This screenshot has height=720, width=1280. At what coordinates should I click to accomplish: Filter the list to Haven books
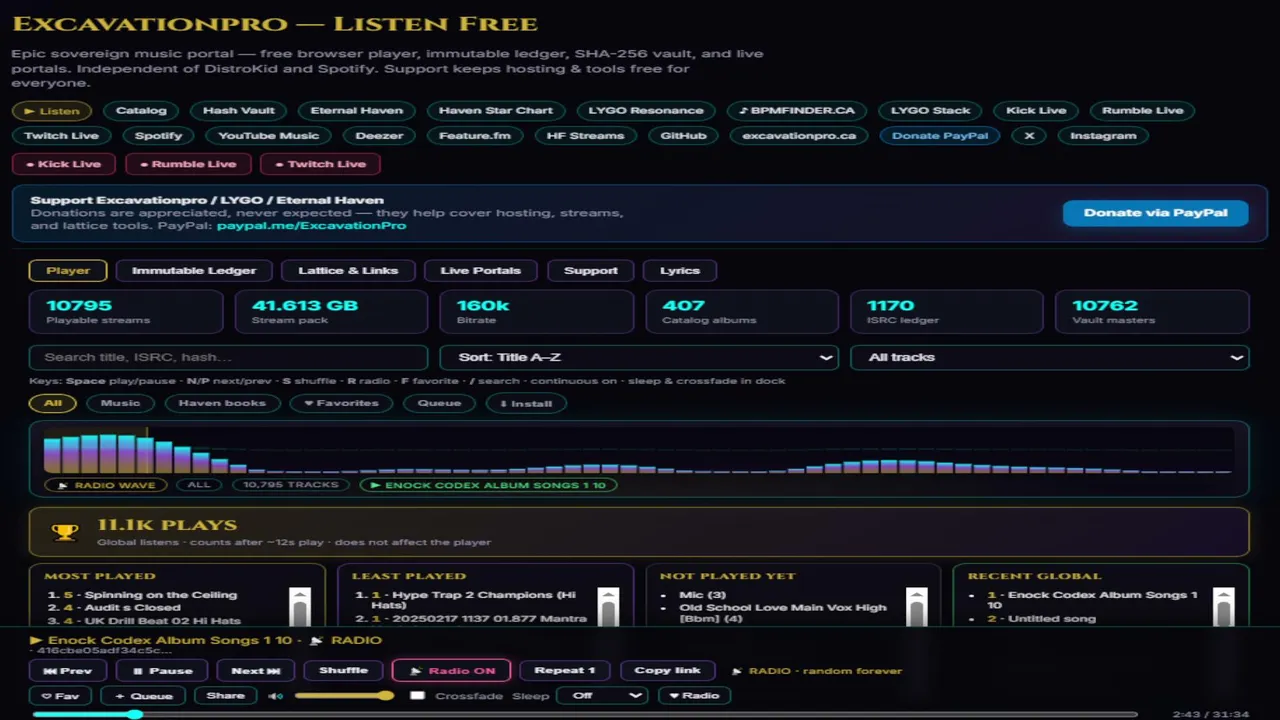[222, 403]
